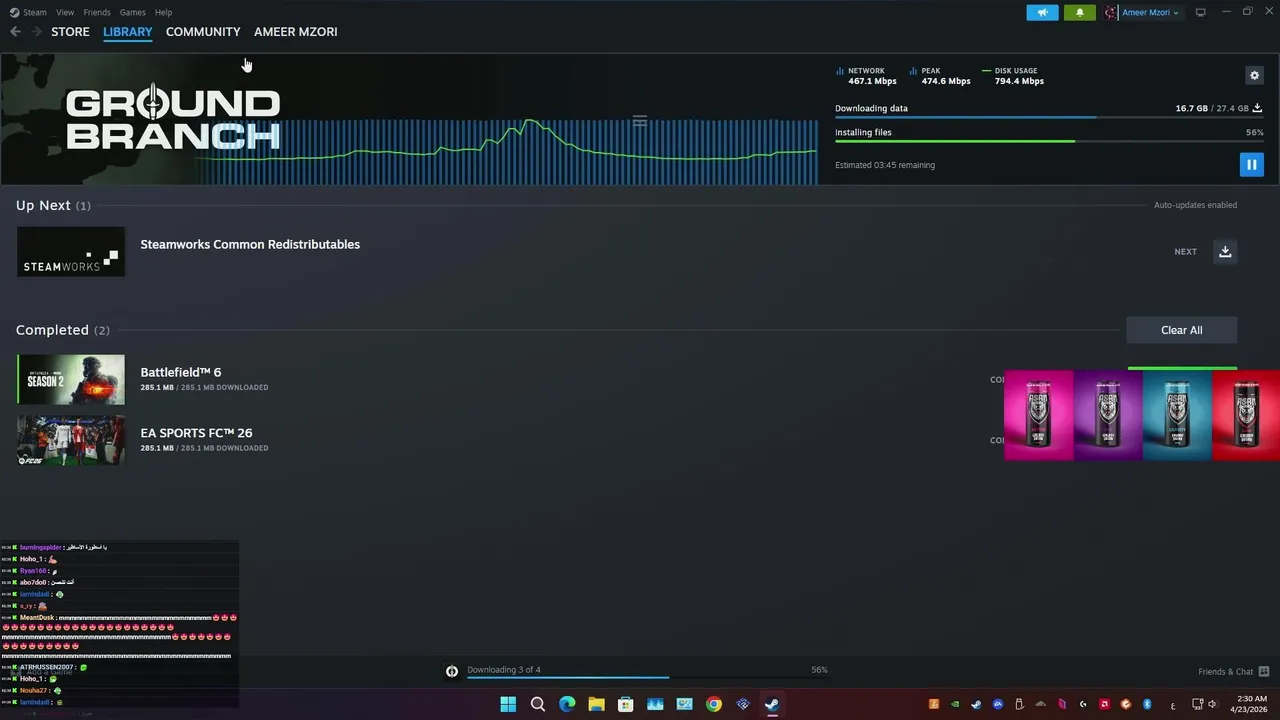1280x720 pixels.
Task: Launch Microsoft Edge from taskbar
Action: [x=567, y=704]
